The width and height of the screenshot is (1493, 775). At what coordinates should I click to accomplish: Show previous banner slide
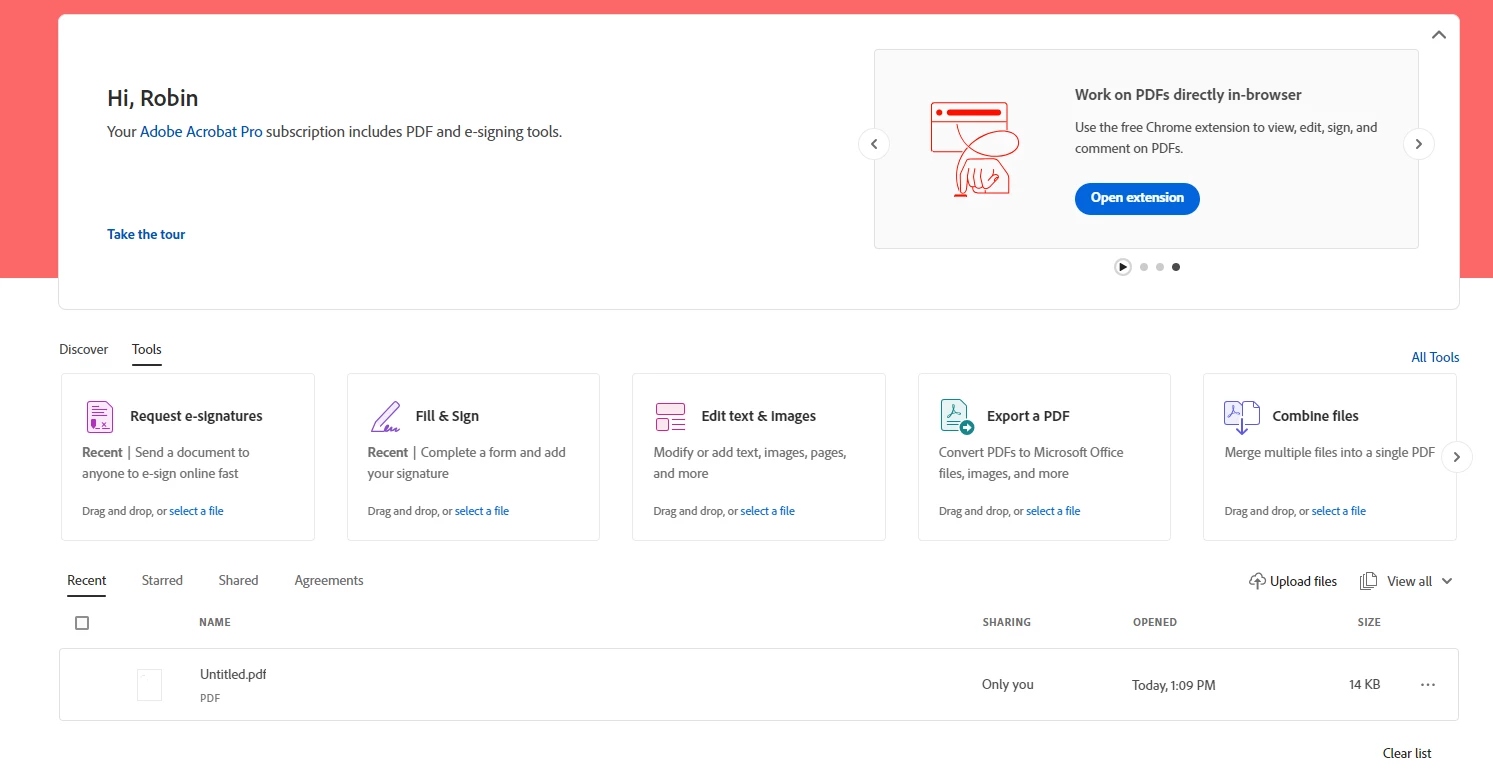(x=874, y=144)
